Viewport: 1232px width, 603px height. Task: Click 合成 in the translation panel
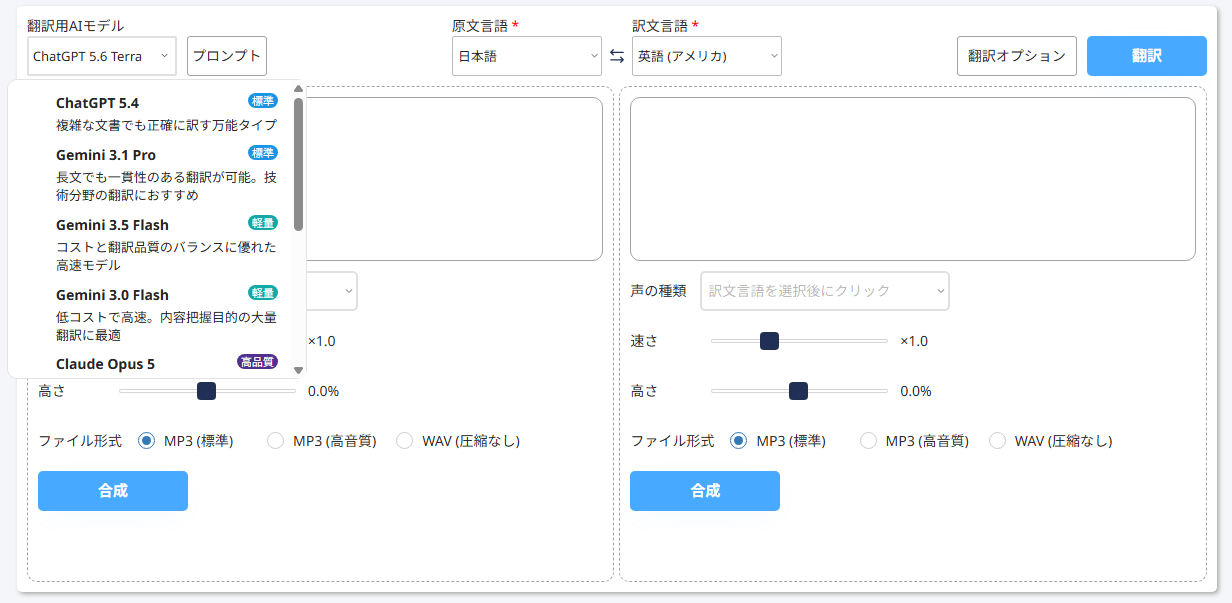point(705,491)
